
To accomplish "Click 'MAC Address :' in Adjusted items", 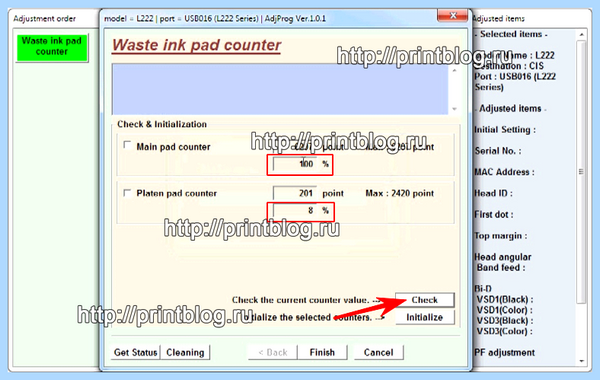I will click(x=504, y=172).
